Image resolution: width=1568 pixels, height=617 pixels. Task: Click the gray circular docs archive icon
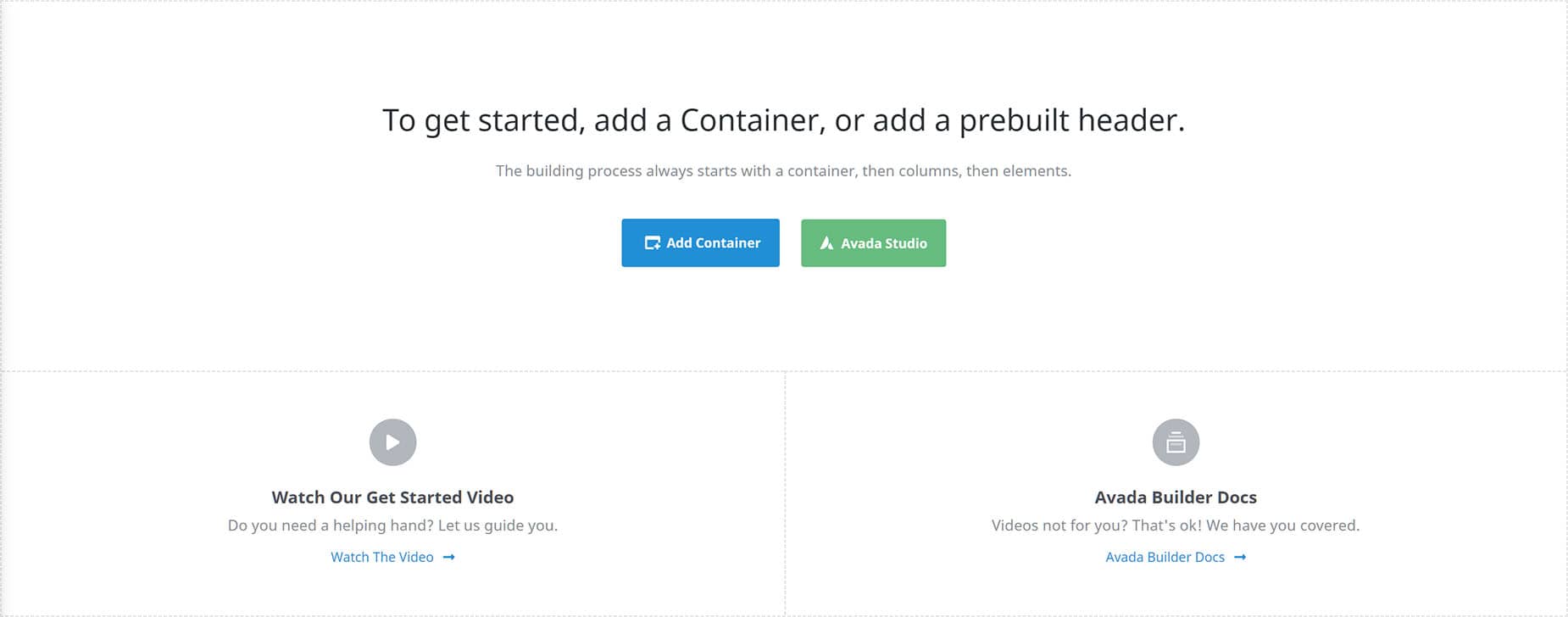pyautogui.click(x=1176, y=442)
